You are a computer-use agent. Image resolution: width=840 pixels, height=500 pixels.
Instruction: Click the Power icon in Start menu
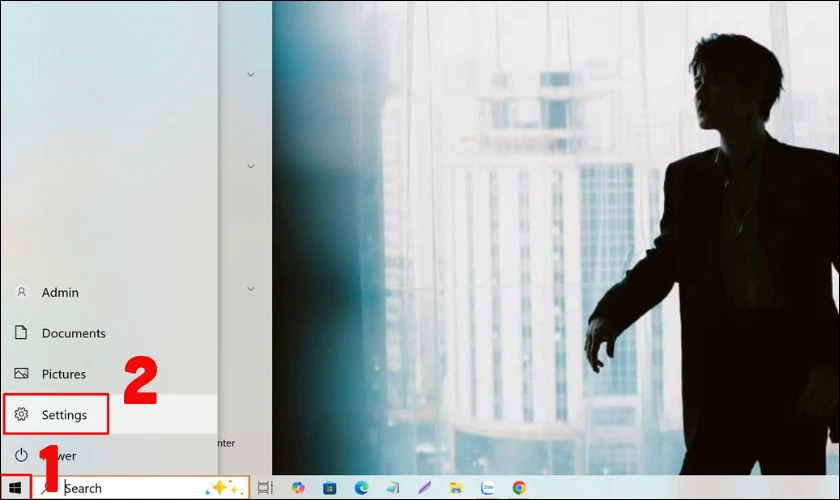[21, 456]
